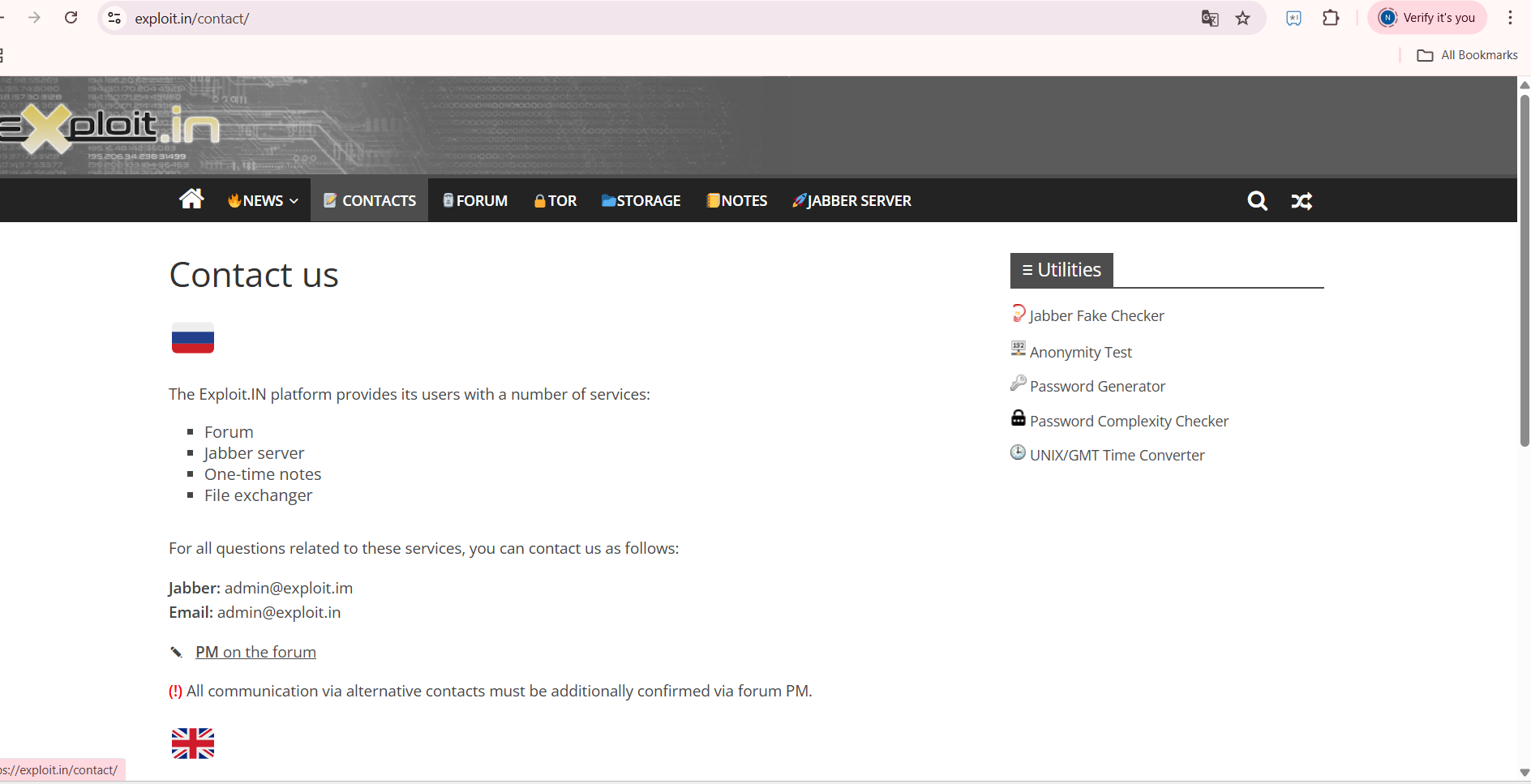1531x784 pixels.
Task: Click the Password Complexity Checker lock icon
Action: [x=1019, y=418]
